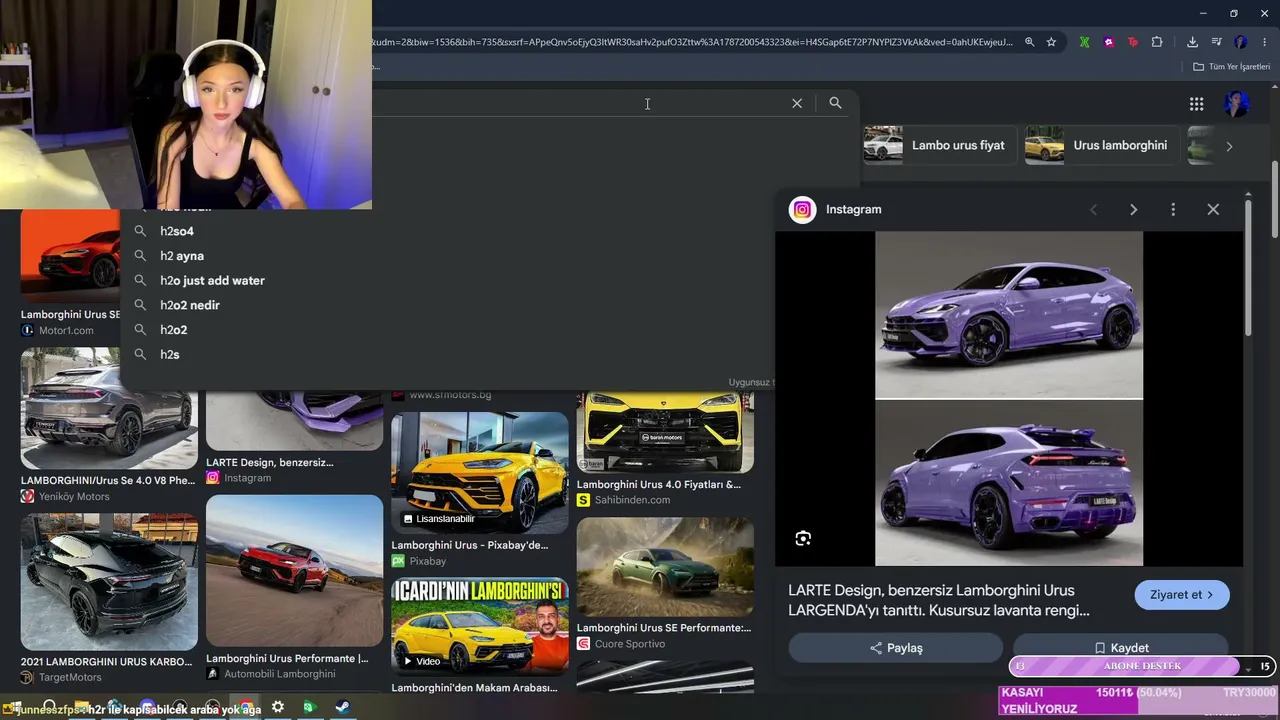The image size is (1280, 720).
Task: Click the magnifier search button in search box
Action: coord(835,103)
